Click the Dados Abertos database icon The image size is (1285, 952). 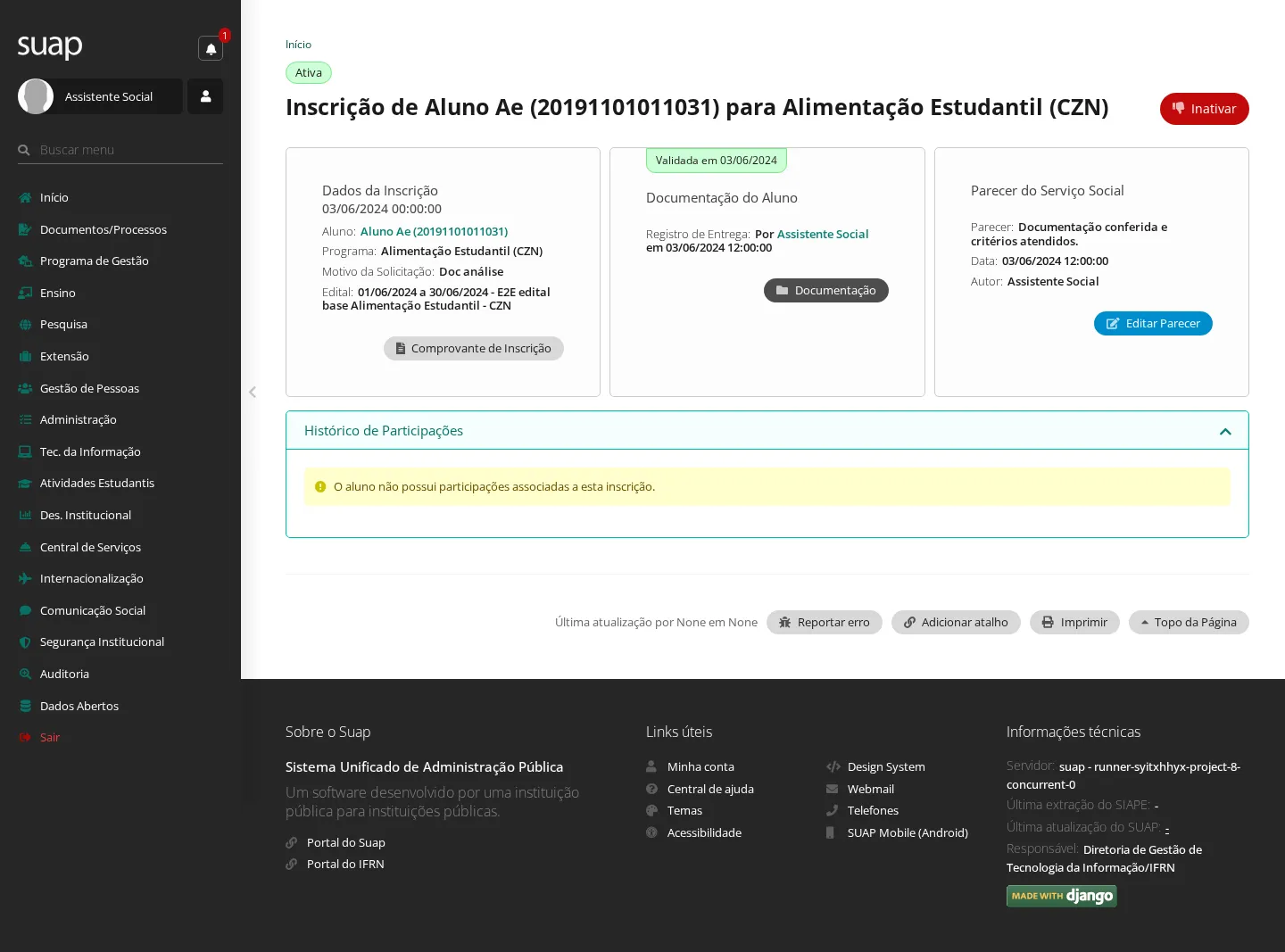pyautogui.click(x=25, y=706)
